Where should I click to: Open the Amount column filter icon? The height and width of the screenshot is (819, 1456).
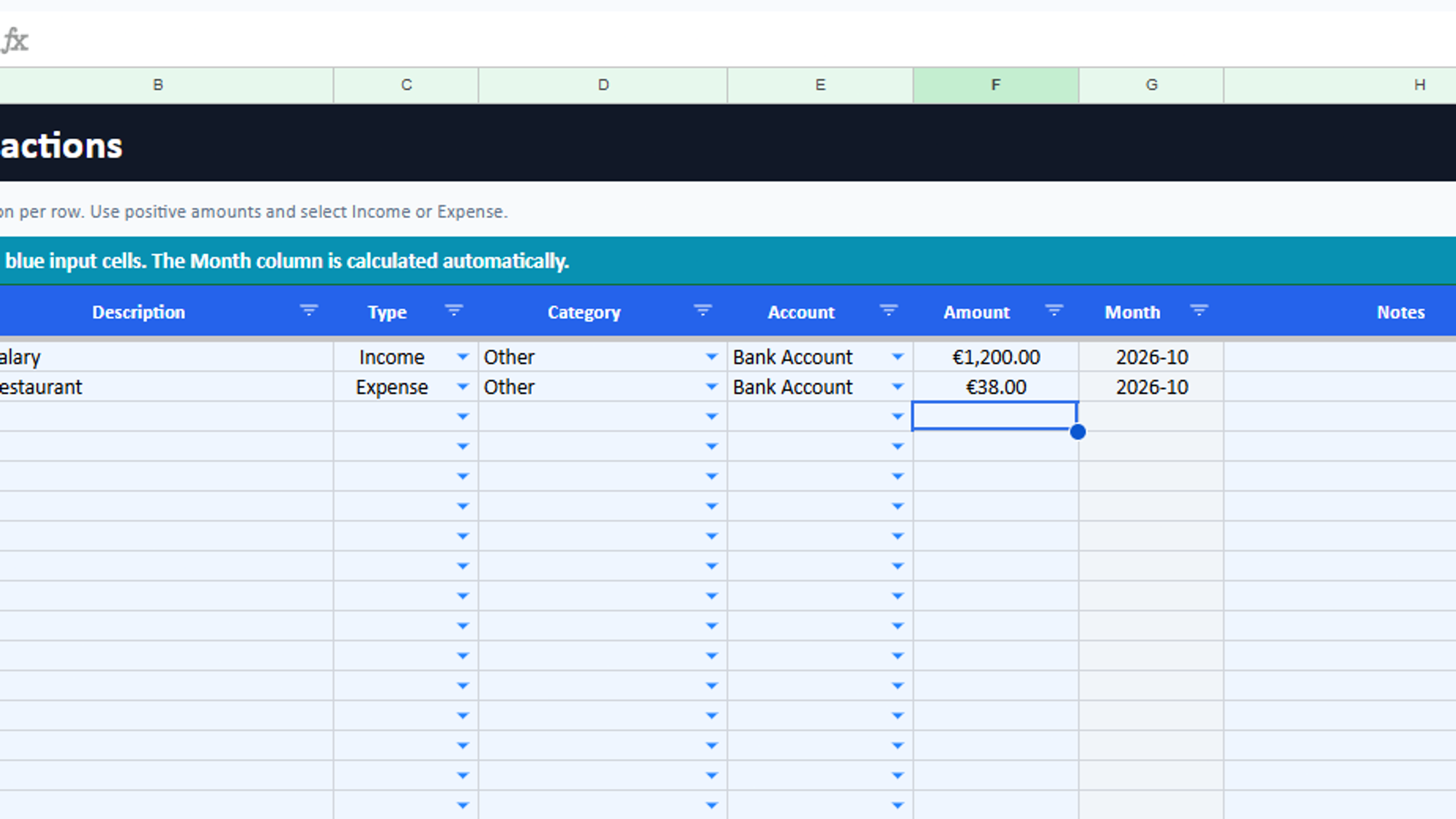[1054, 311]
